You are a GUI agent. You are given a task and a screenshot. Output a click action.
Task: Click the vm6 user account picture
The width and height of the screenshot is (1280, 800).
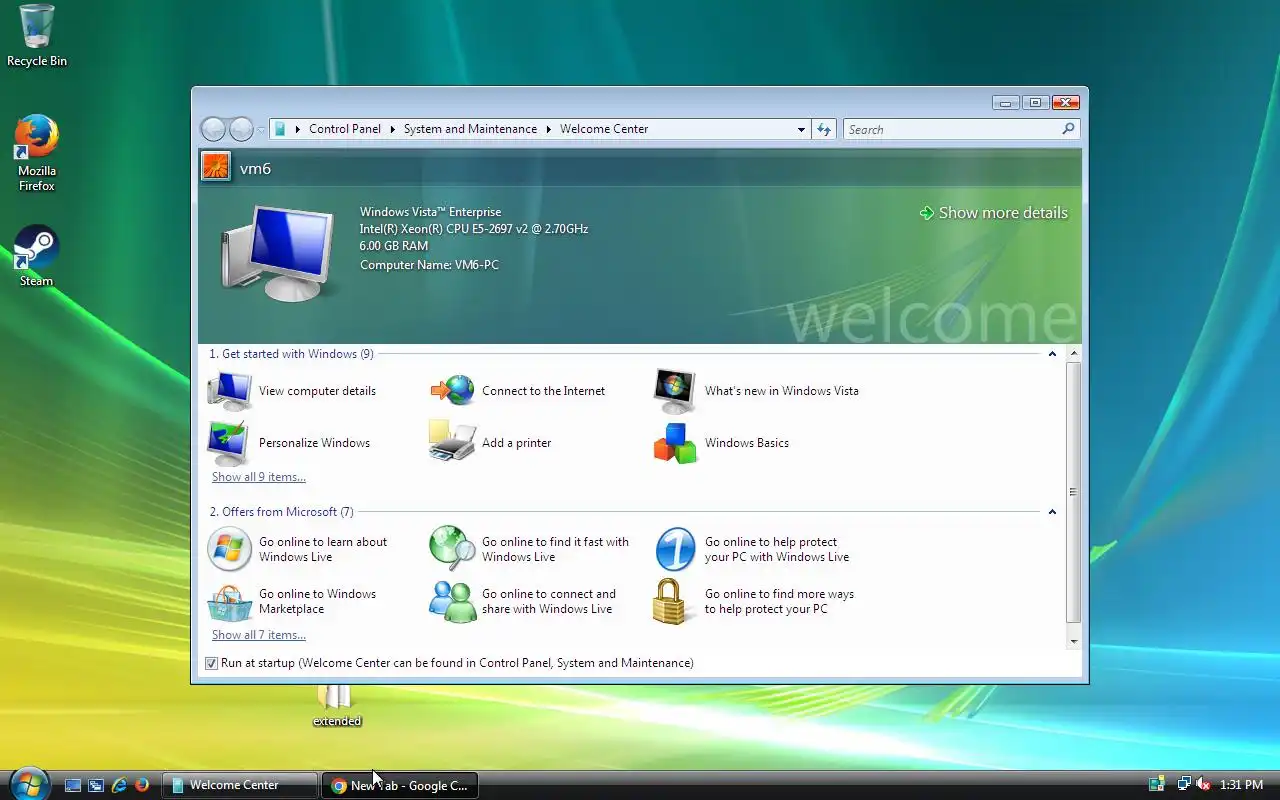point(216,166)
